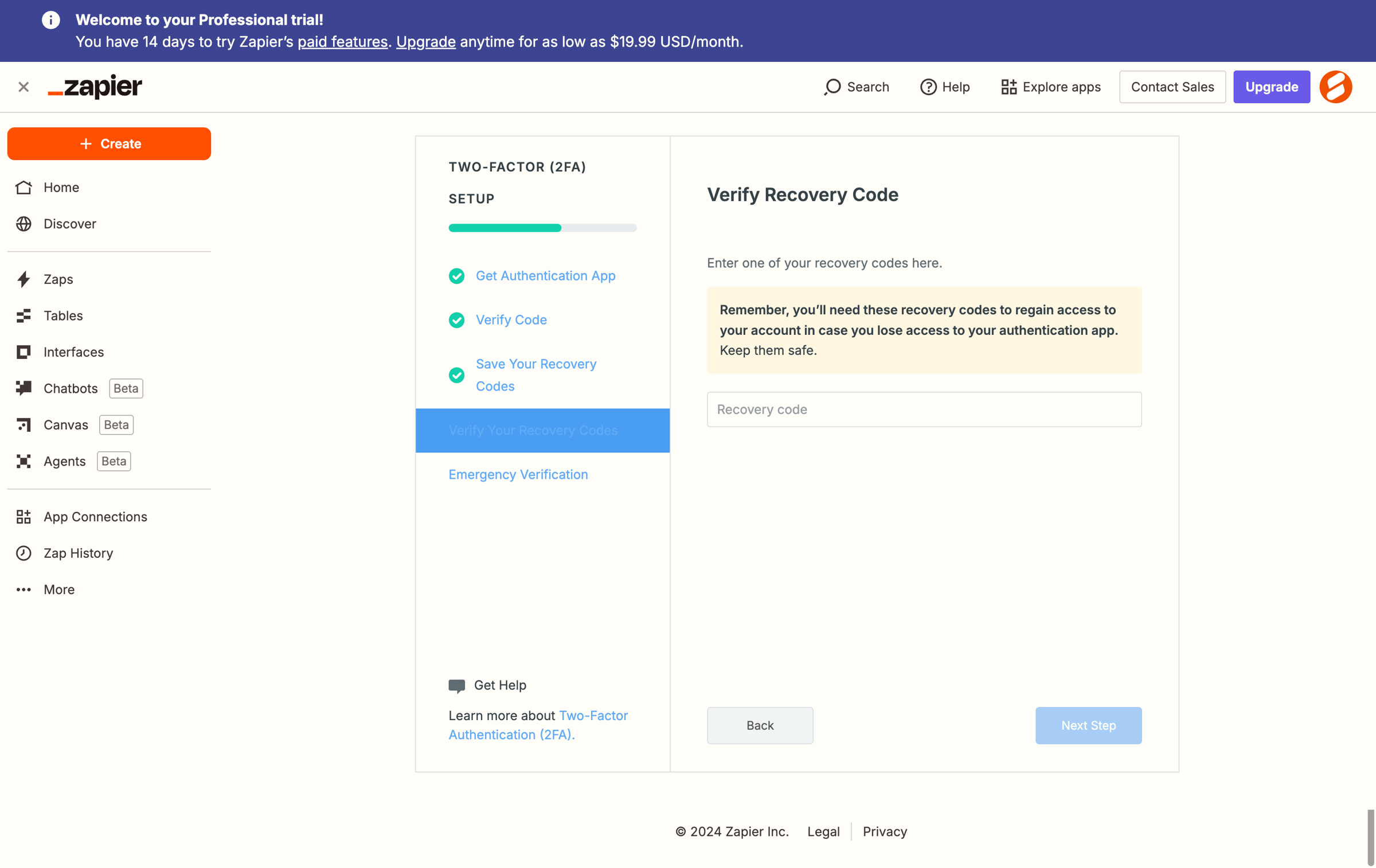This screenshot has height=868, width=1376.
Task: Open Two-Factor Authentication (2FA) help link
Action: pyautogui.click(x=538, y=725)
